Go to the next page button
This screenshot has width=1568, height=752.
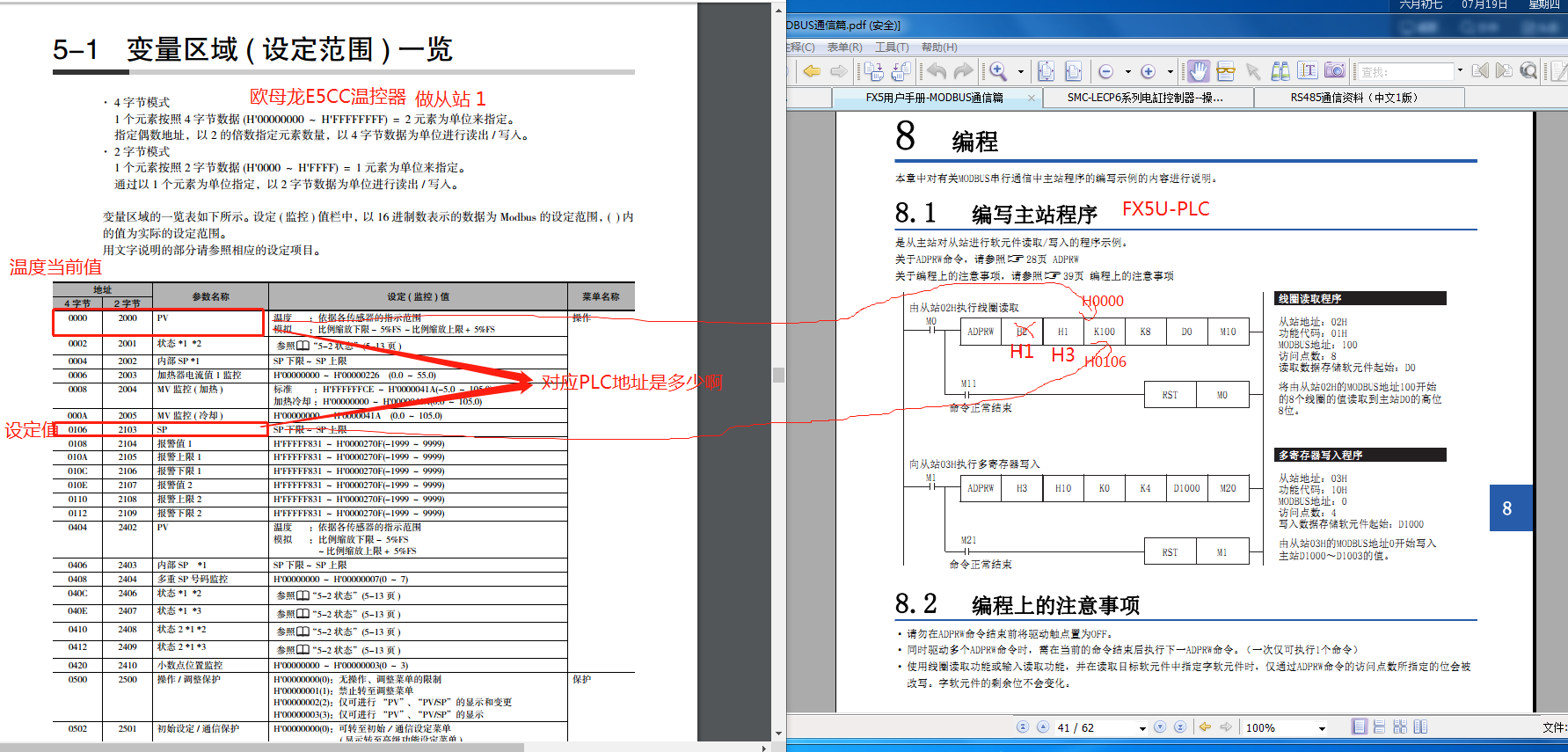pyautogui.click(x=1160, y=727)
